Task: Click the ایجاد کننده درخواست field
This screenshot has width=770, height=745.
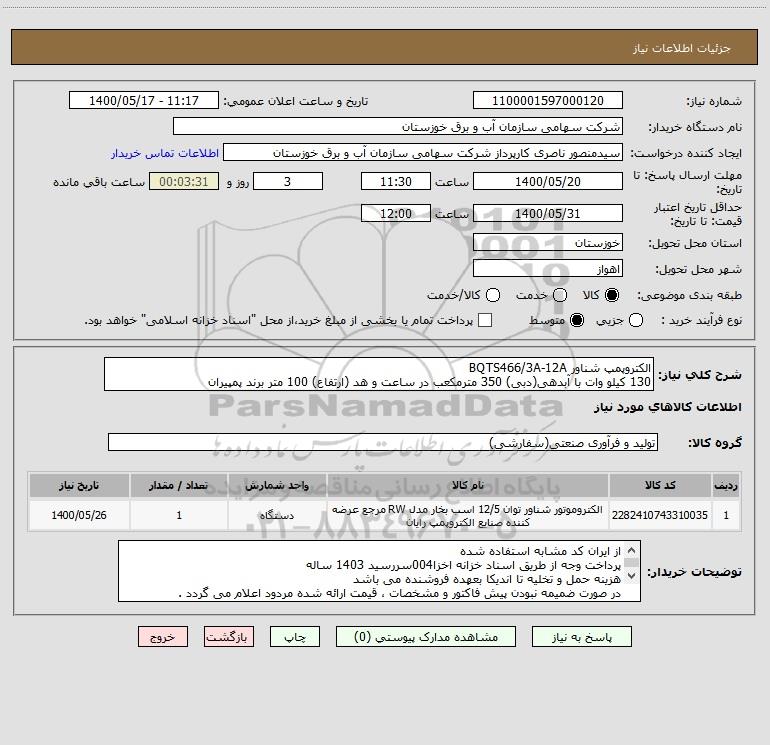Action: (x=423, y=153)
